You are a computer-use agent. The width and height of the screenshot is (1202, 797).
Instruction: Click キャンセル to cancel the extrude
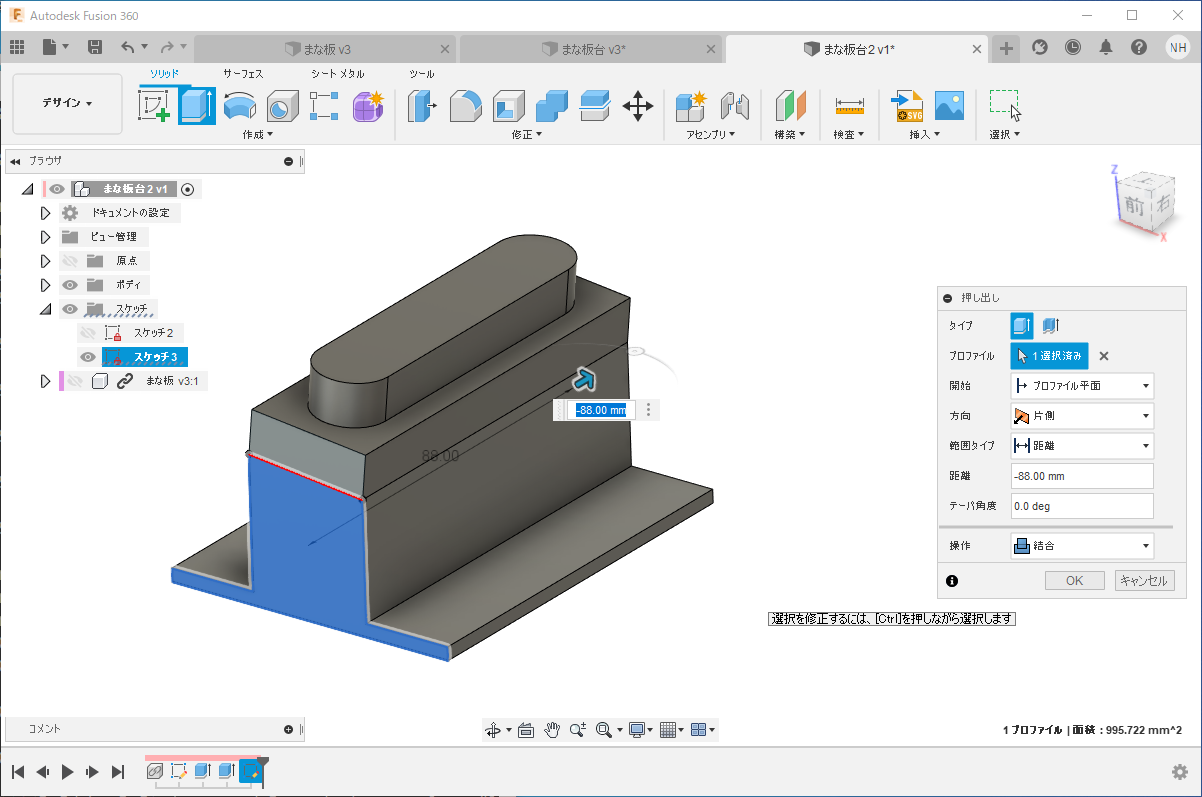tap(1143, 581)
